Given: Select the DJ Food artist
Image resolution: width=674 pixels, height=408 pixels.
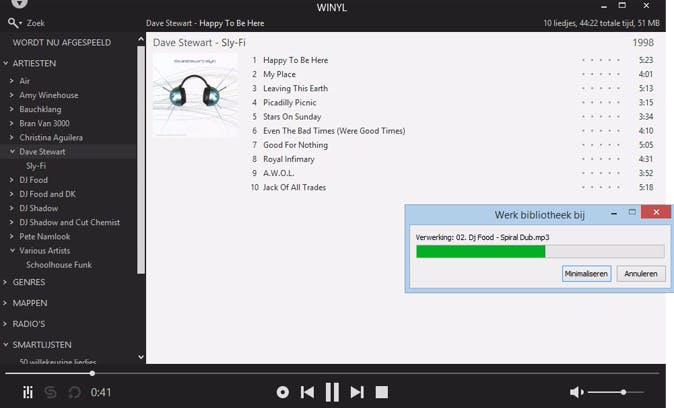Looking at the screenshot, I should pos(34,180).
